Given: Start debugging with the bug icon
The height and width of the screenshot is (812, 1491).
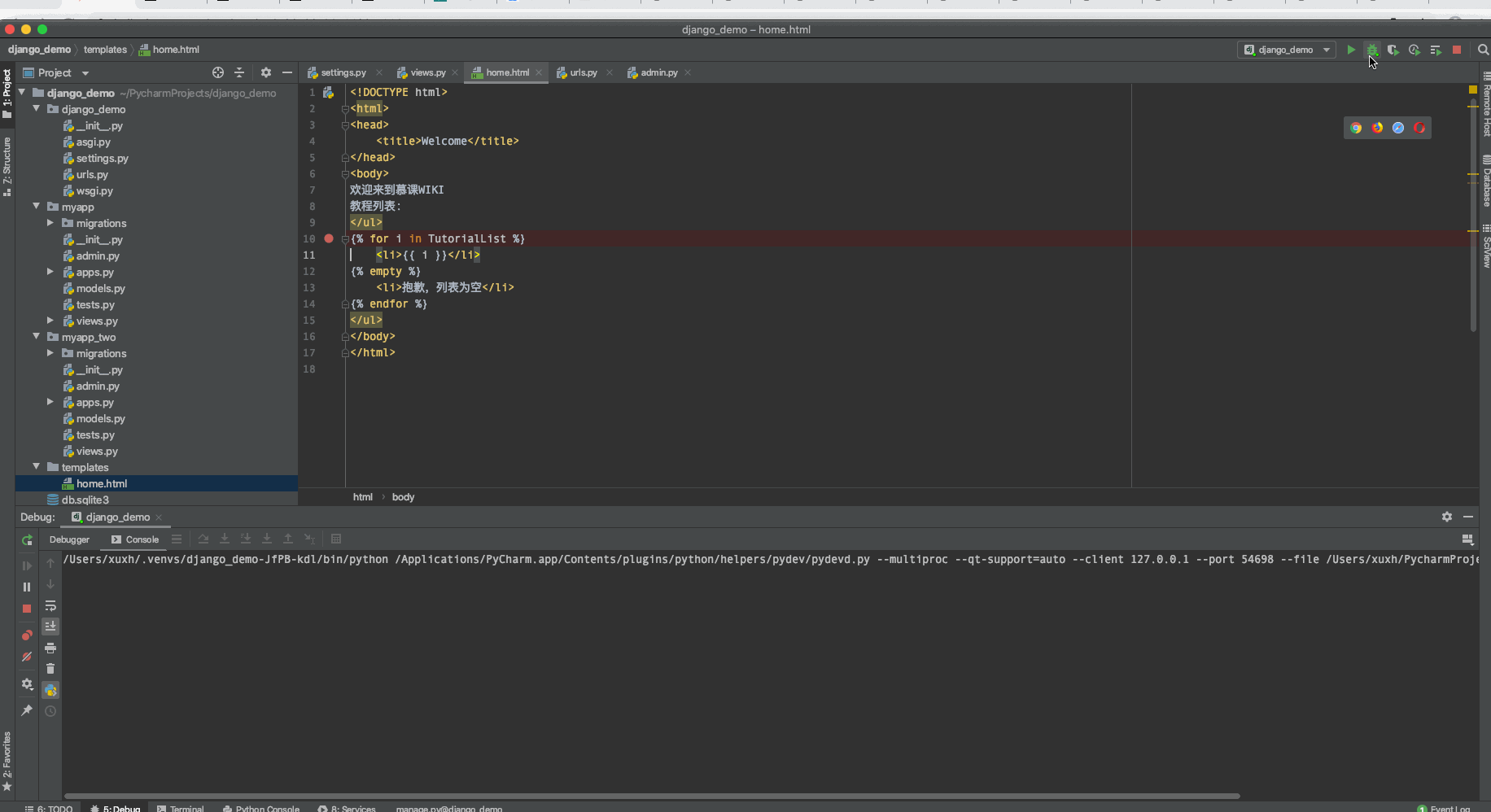Looking at the screenshot, I should 1372,50.
